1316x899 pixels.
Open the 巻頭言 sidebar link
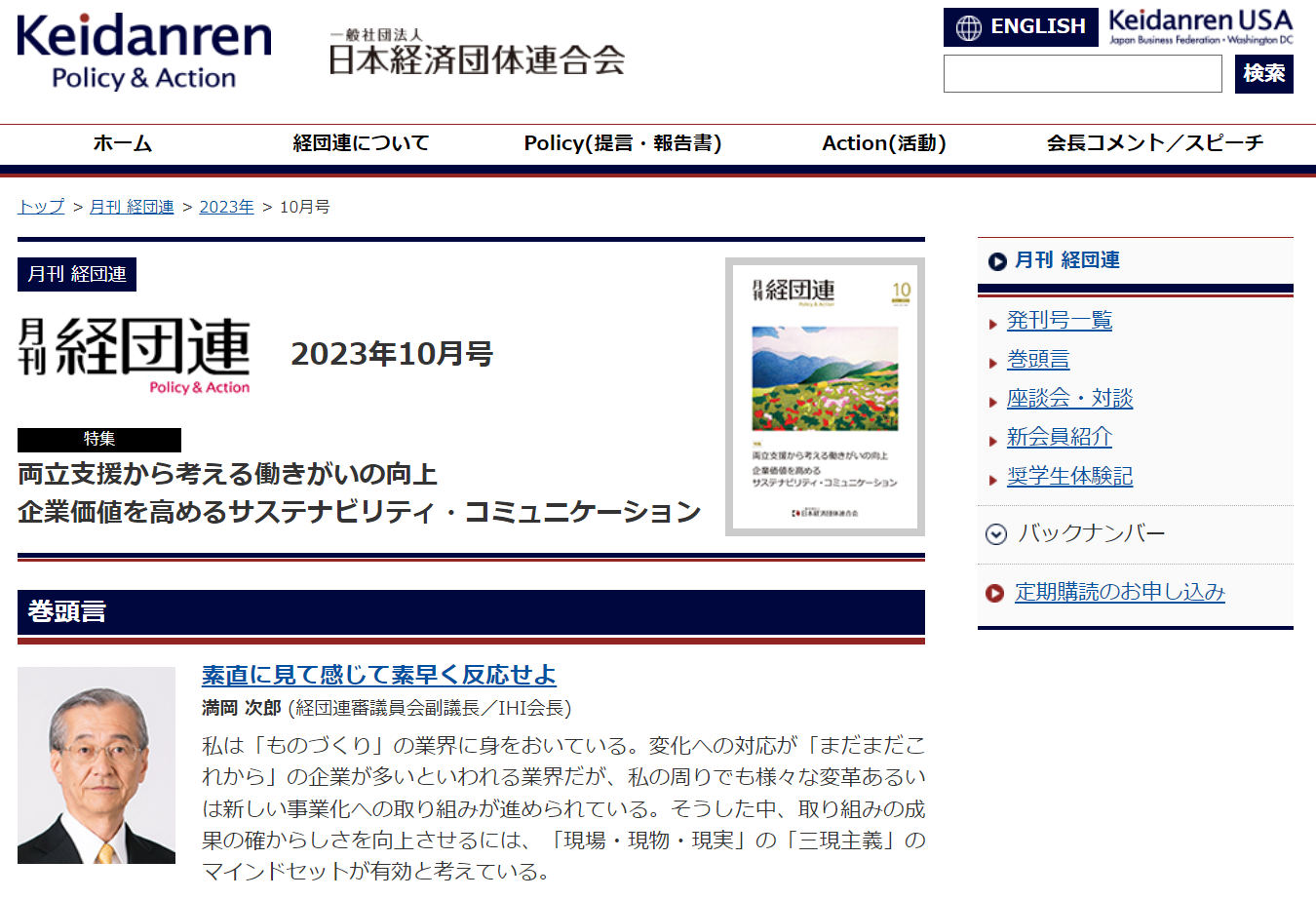pyautogui.click(x=1038, y=359)
